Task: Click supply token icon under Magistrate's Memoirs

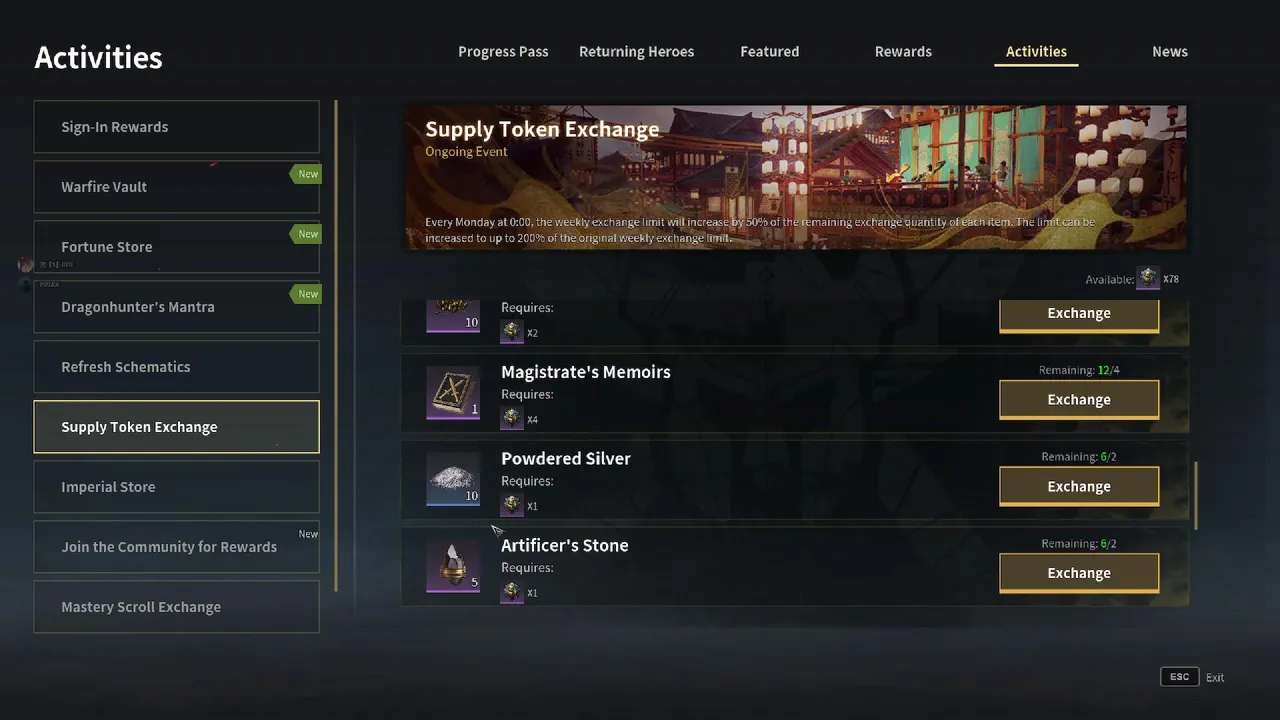Action: [512, 418]
